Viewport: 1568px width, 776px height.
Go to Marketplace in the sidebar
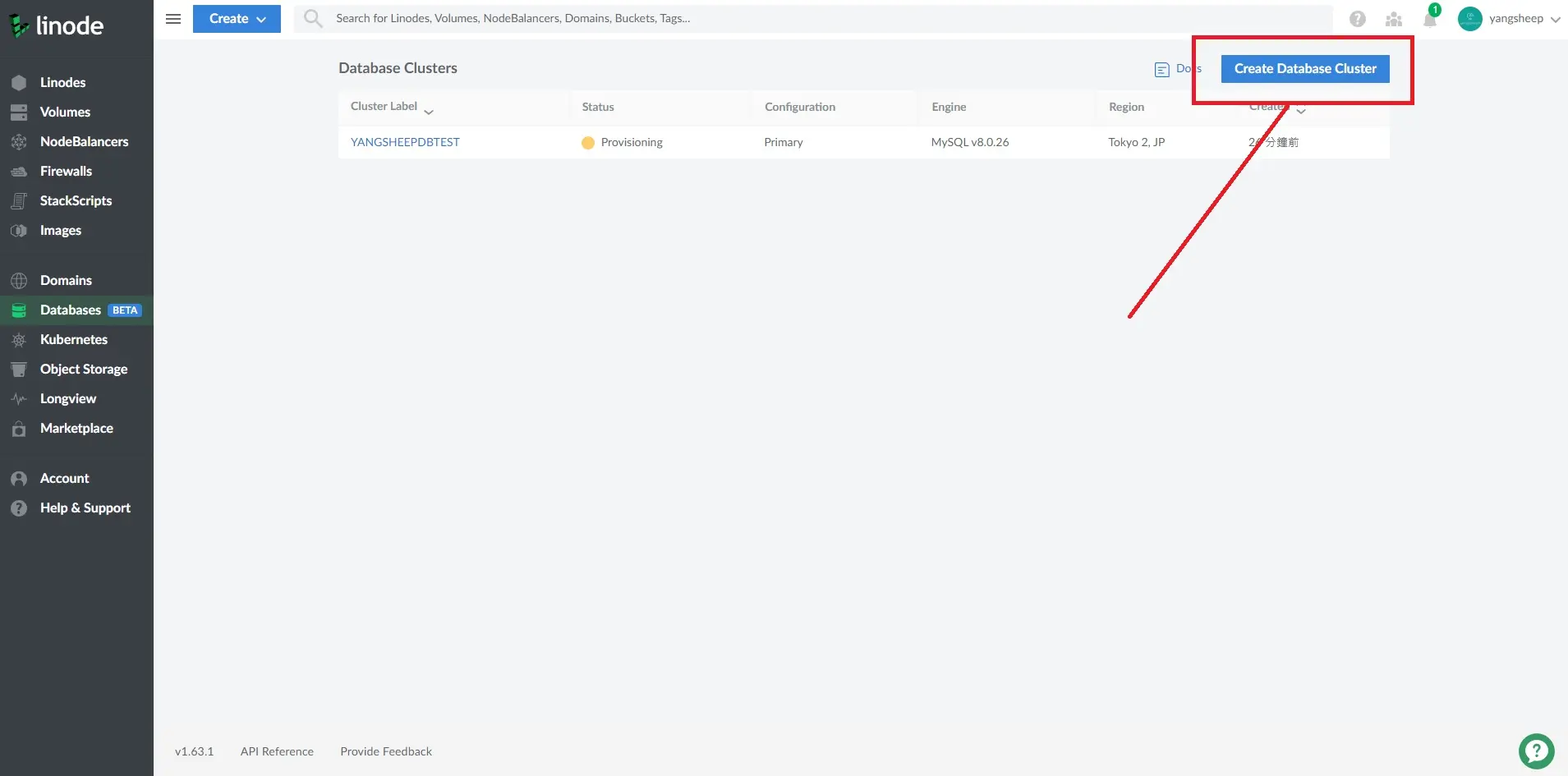(76, 428)
